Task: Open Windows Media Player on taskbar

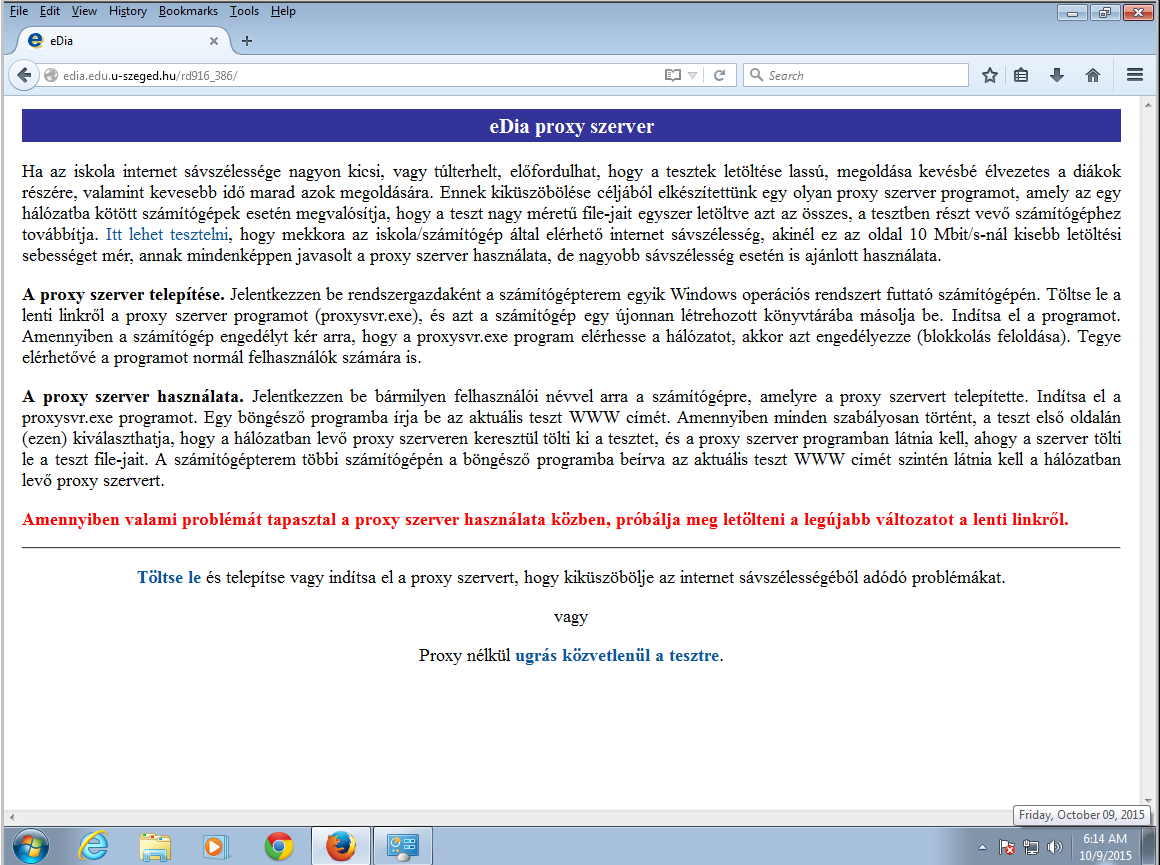Action: tap(216, 846)
